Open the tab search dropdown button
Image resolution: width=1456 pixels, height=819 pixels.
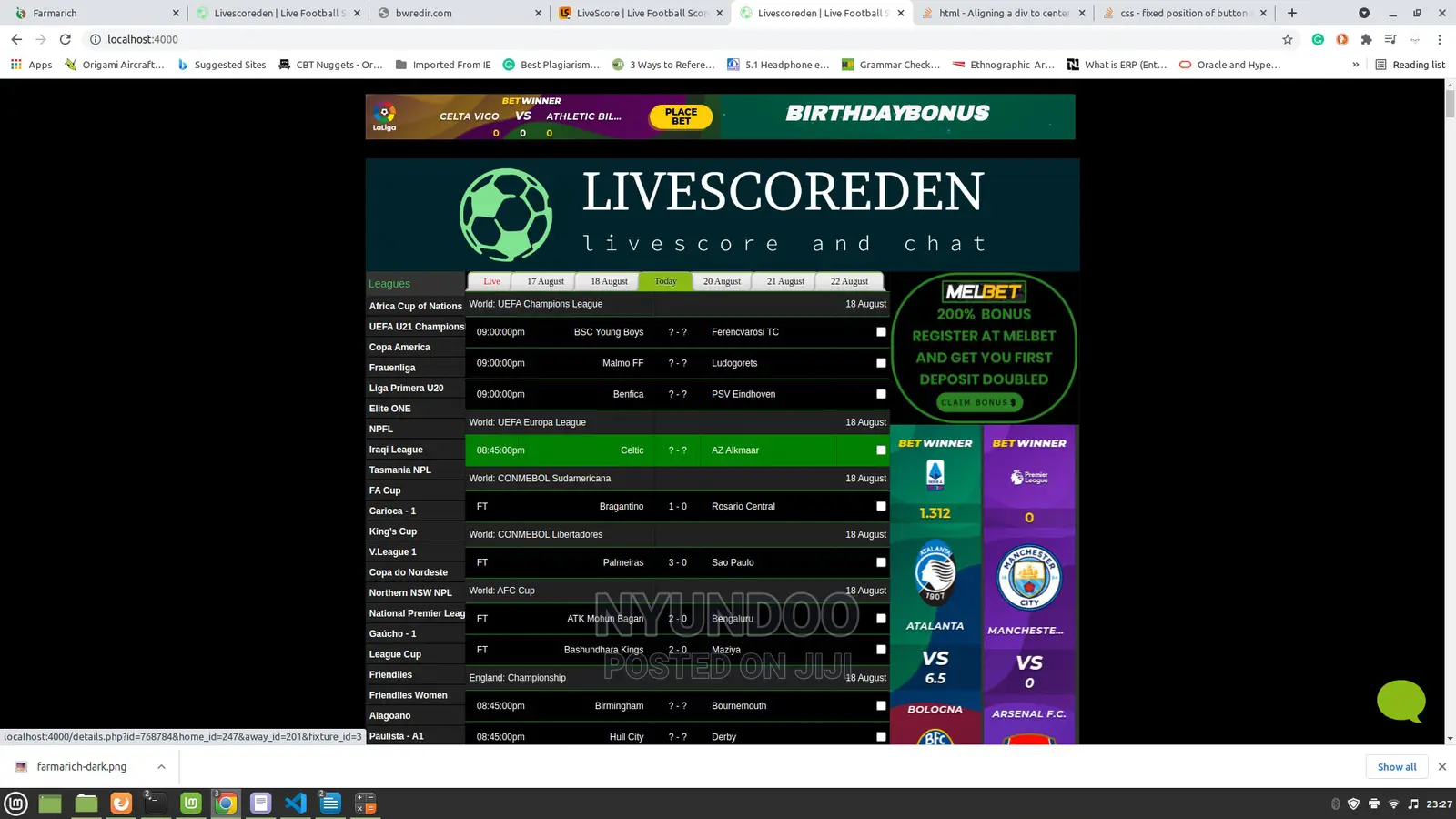pyautogui.click(x=1363, y=13)
